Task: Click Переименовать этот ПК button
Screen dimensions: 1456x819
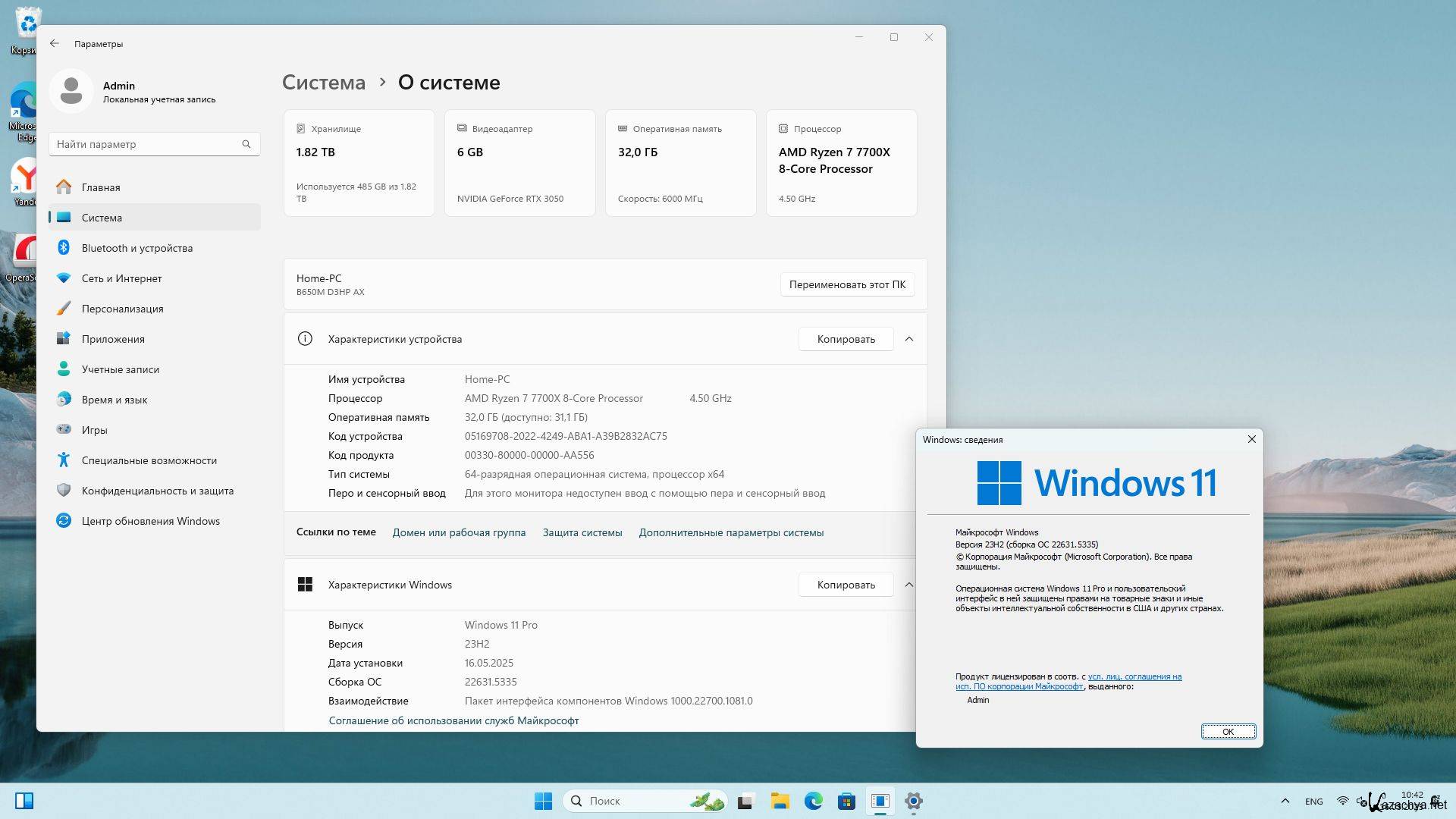Action: point(846,284)
